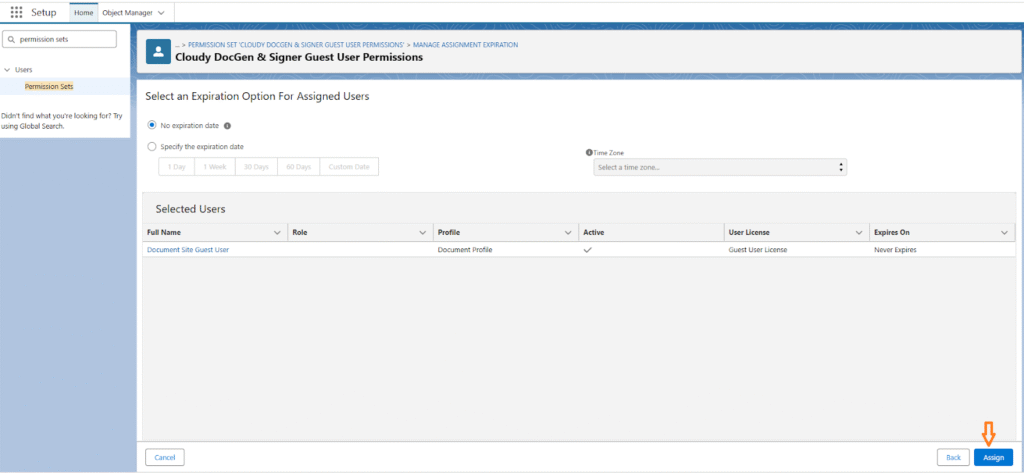Image resolution: width=1024 pixels, height=473 pixels.
Task: Open Full Name column sort menu
Action: coord(277,232)
